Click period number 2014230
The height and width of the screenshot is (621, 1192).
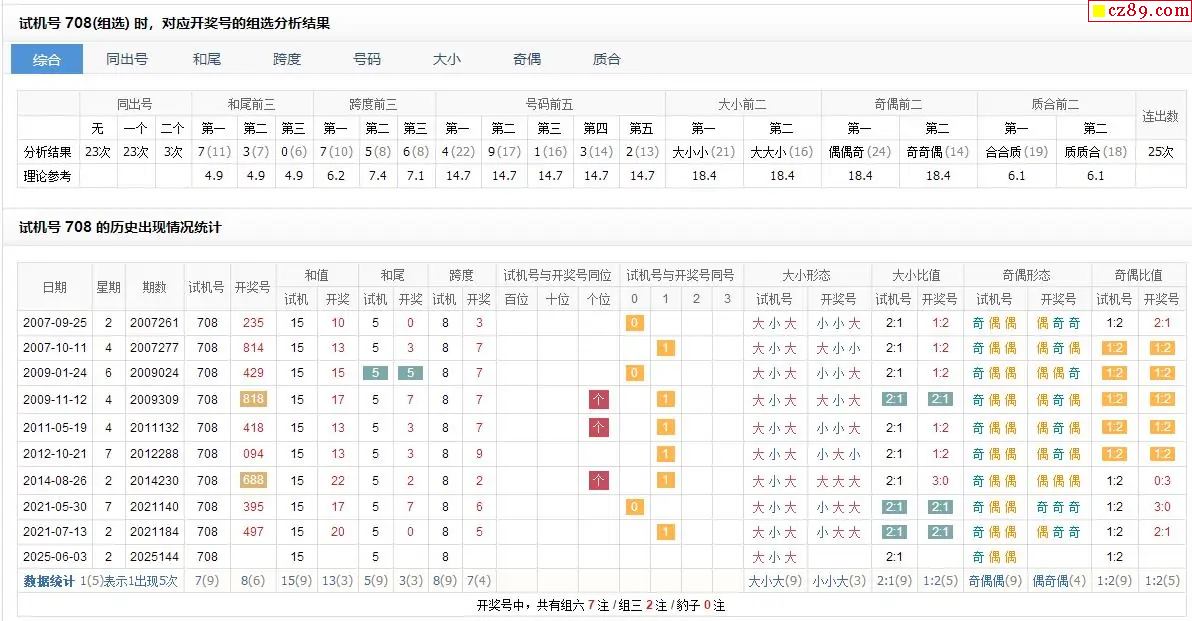[x=154, y=480]
